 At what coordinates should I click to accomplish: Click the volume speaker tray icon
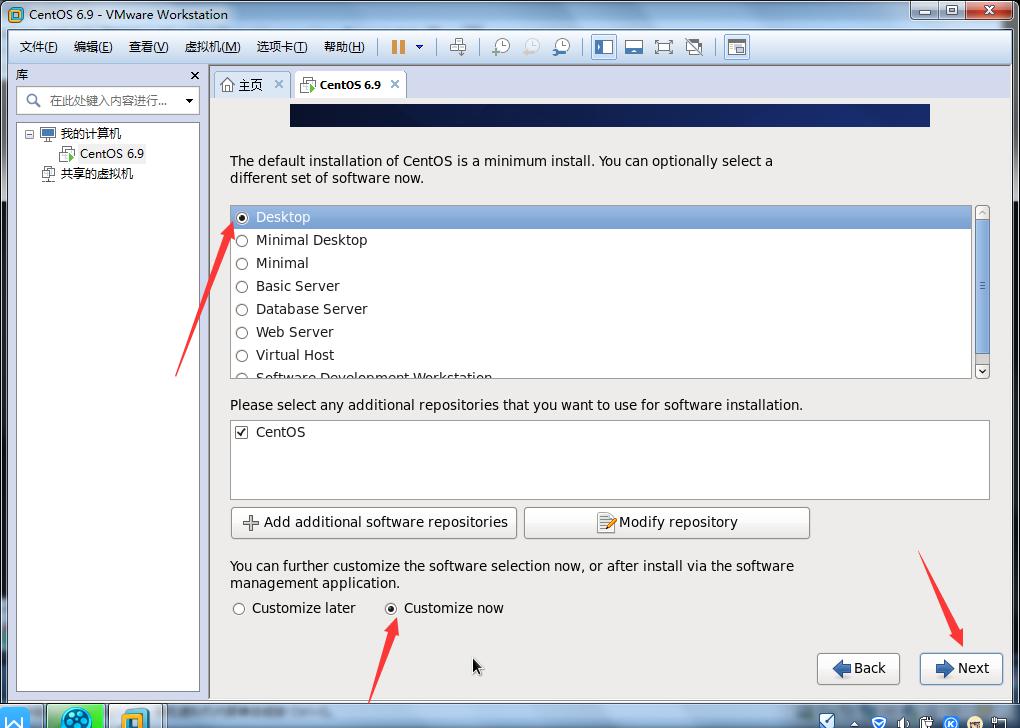pos(904,722)
